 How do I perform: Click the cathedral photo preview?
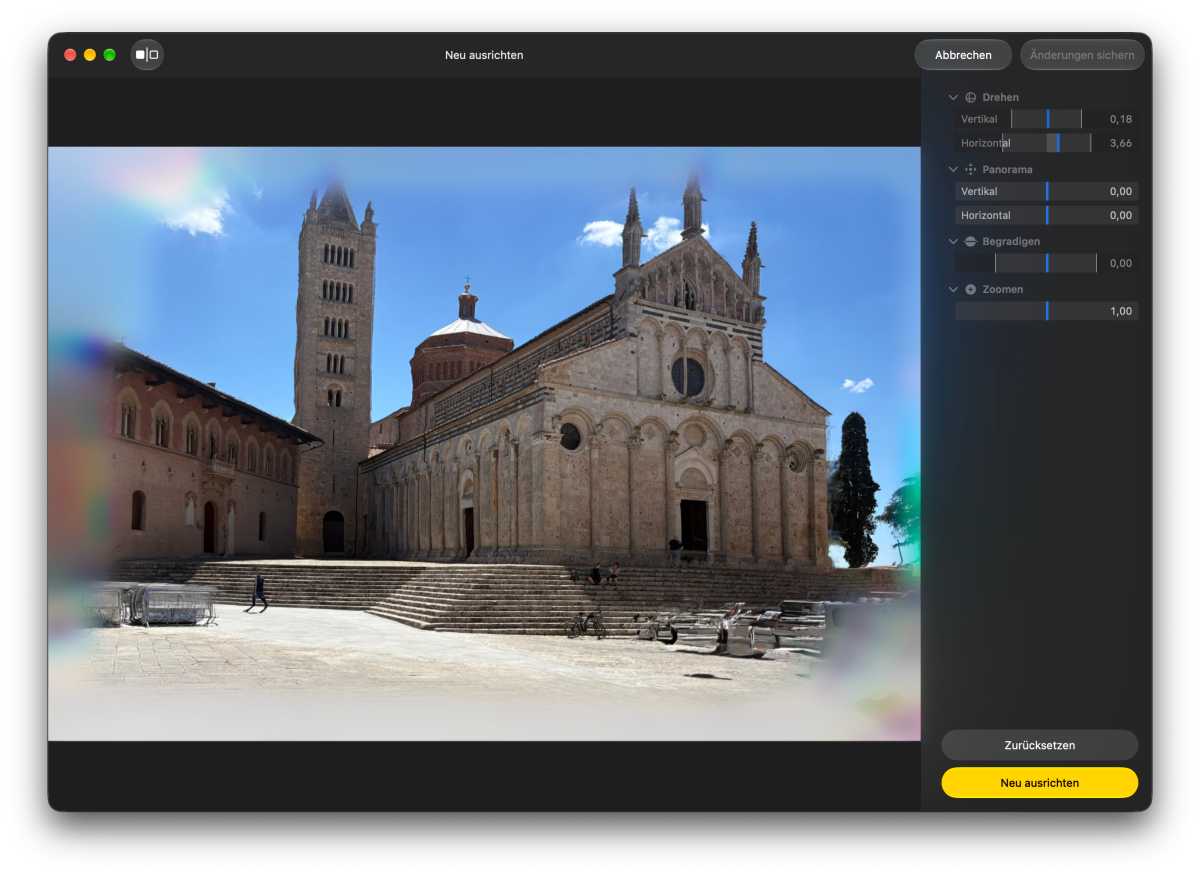point(484,444)
